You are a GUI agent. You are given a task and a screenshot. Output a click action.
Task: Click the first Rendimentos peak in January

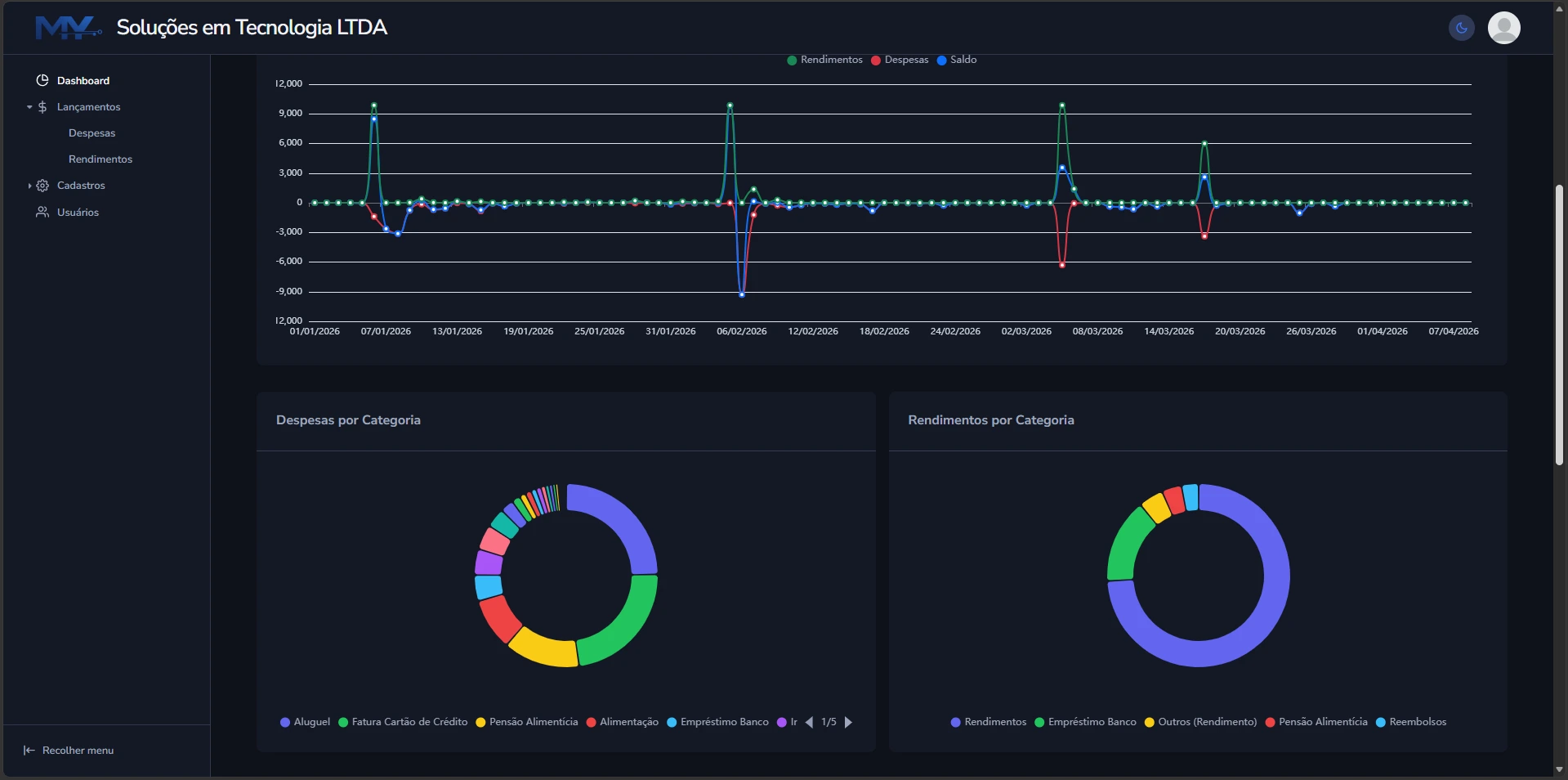click(374, 105)
